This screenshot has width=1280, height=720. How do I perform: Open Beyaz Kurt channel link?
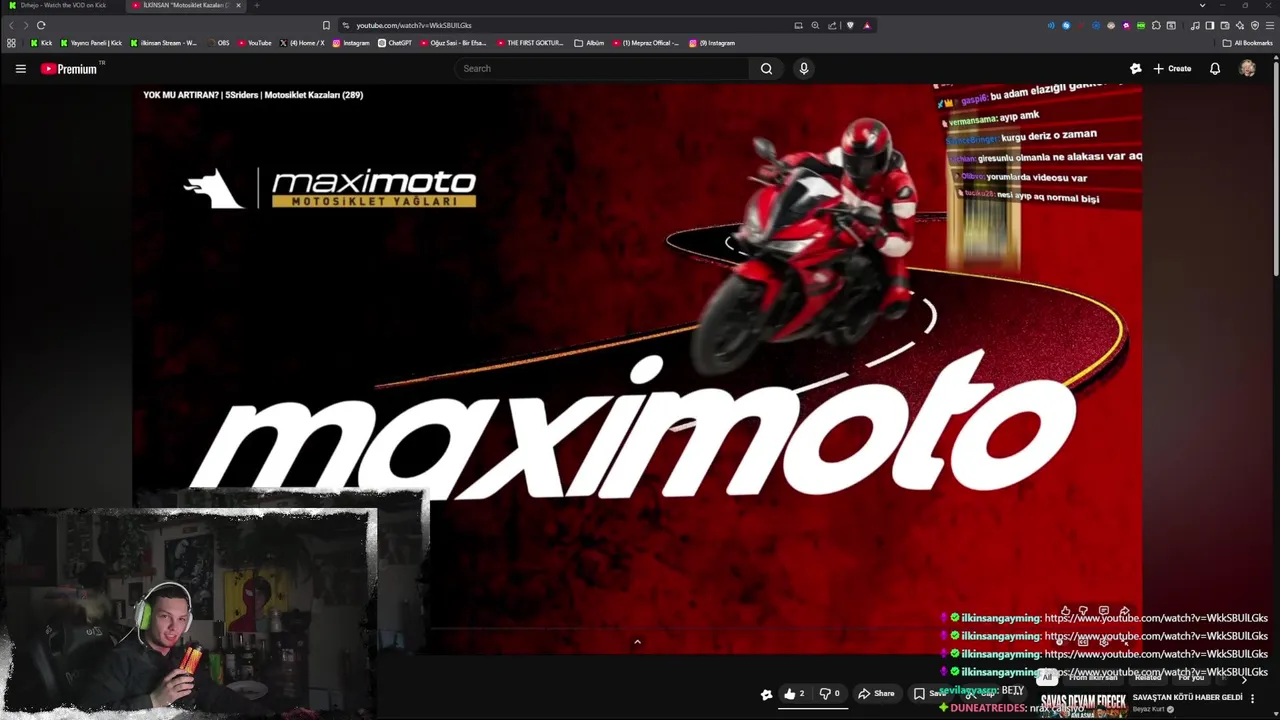pyautogui.click(x=1149, y=709)
